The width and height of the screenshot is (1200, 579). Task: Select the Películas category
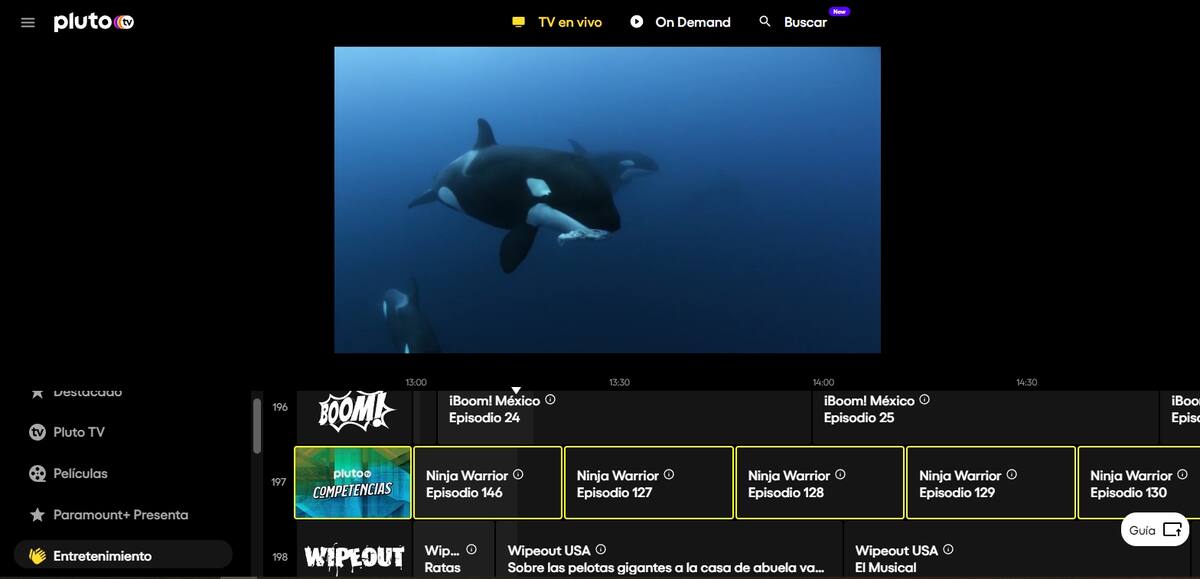coord(80,474)
